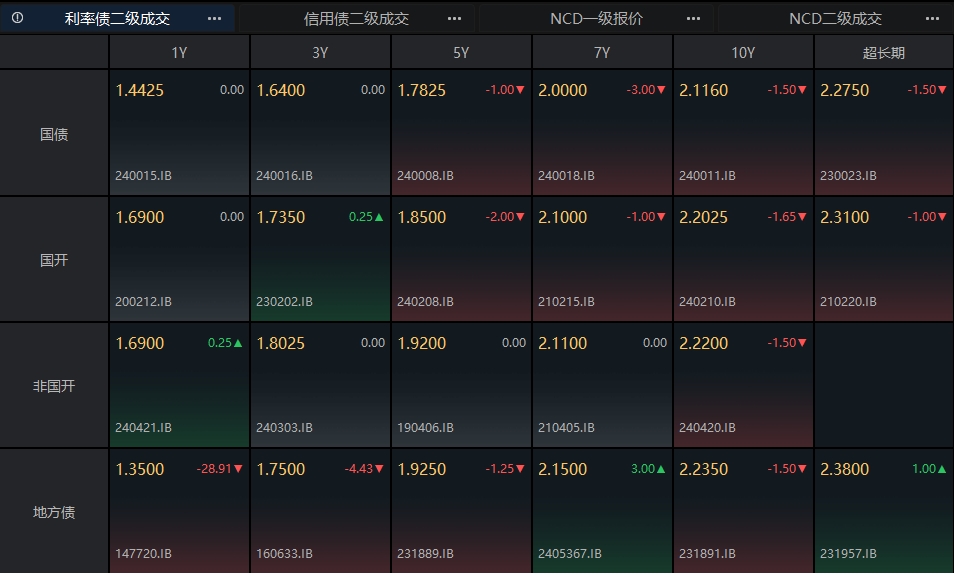Click the 超长期 column header
The height and width of the screenshot is (573, 954).
pyautogui.click(x=883, y=52)
